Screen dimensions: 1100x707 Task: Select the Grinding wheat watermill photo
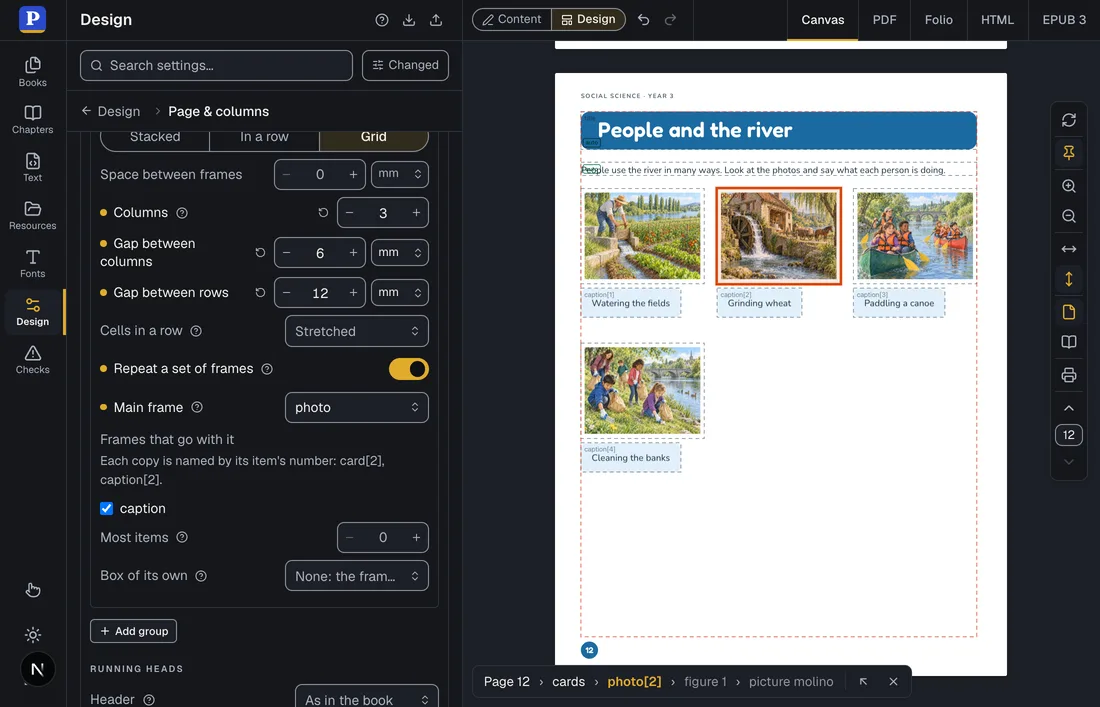[x=779, y=236]
